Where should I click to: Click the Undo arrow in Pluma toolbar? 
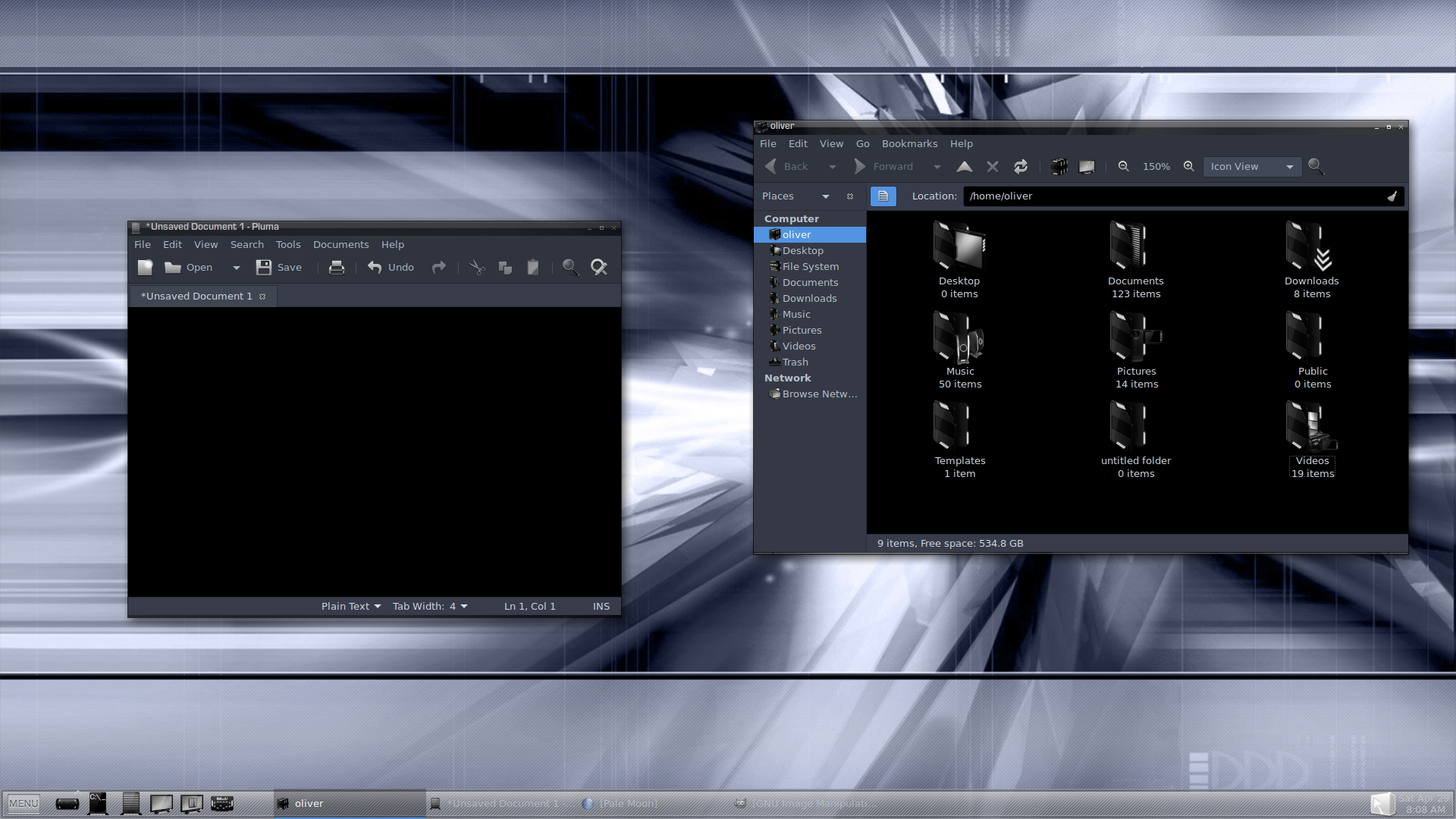375,267
